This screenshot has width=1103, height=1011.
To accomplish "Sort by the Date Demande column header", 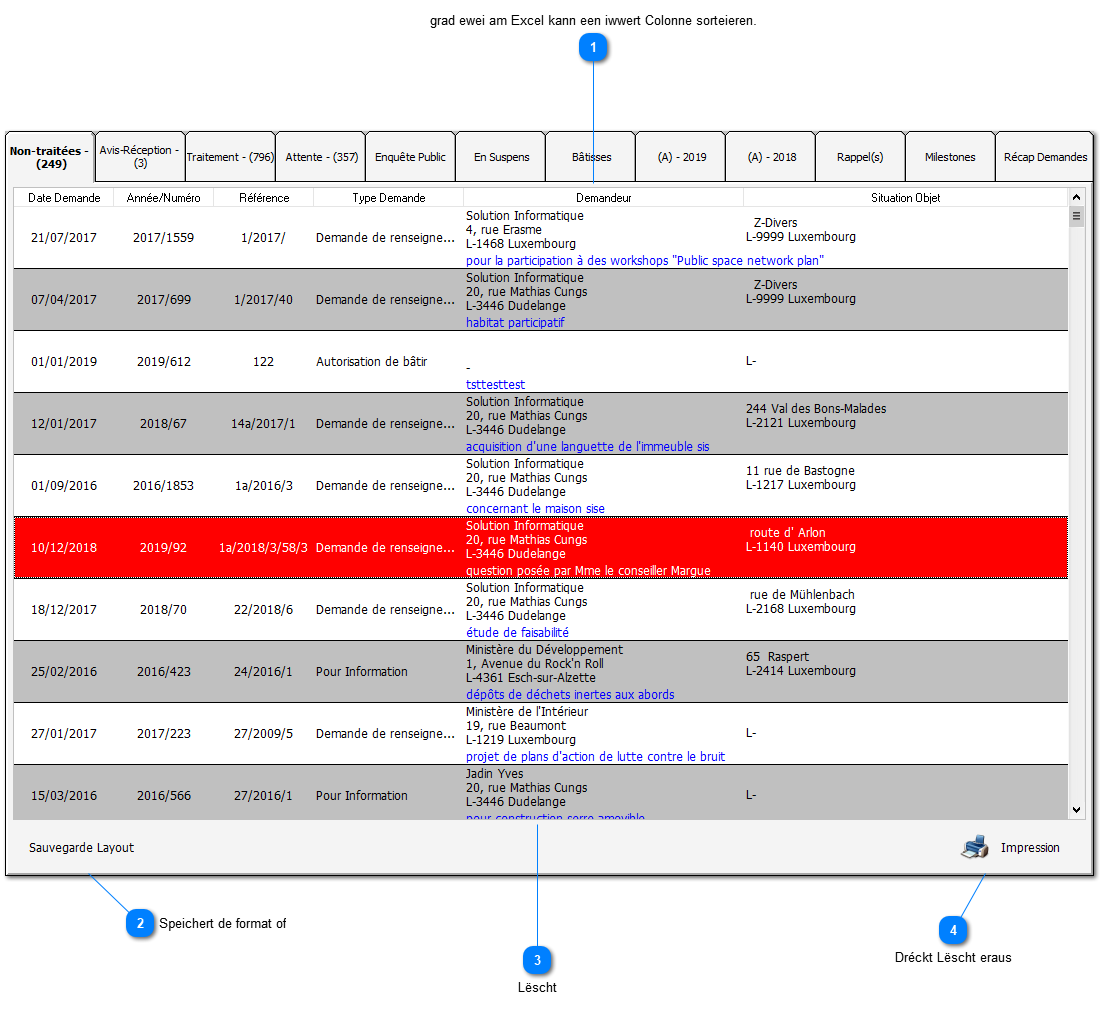I will click(x=64, y=198).
